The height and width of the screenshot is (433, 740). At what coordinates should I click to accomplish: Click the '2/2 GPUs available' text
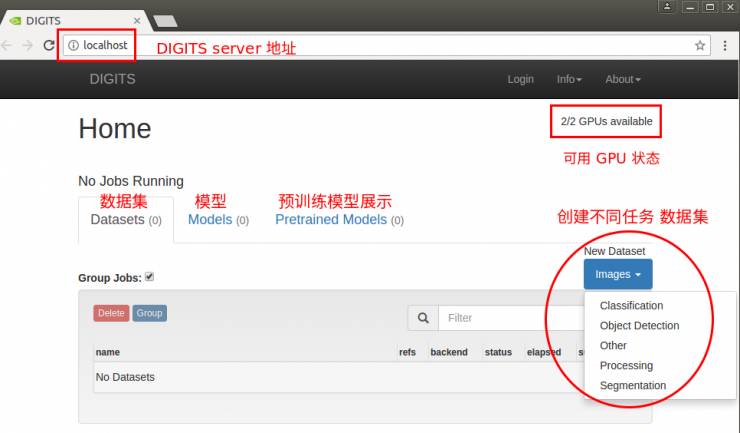[x=606, y=121]
